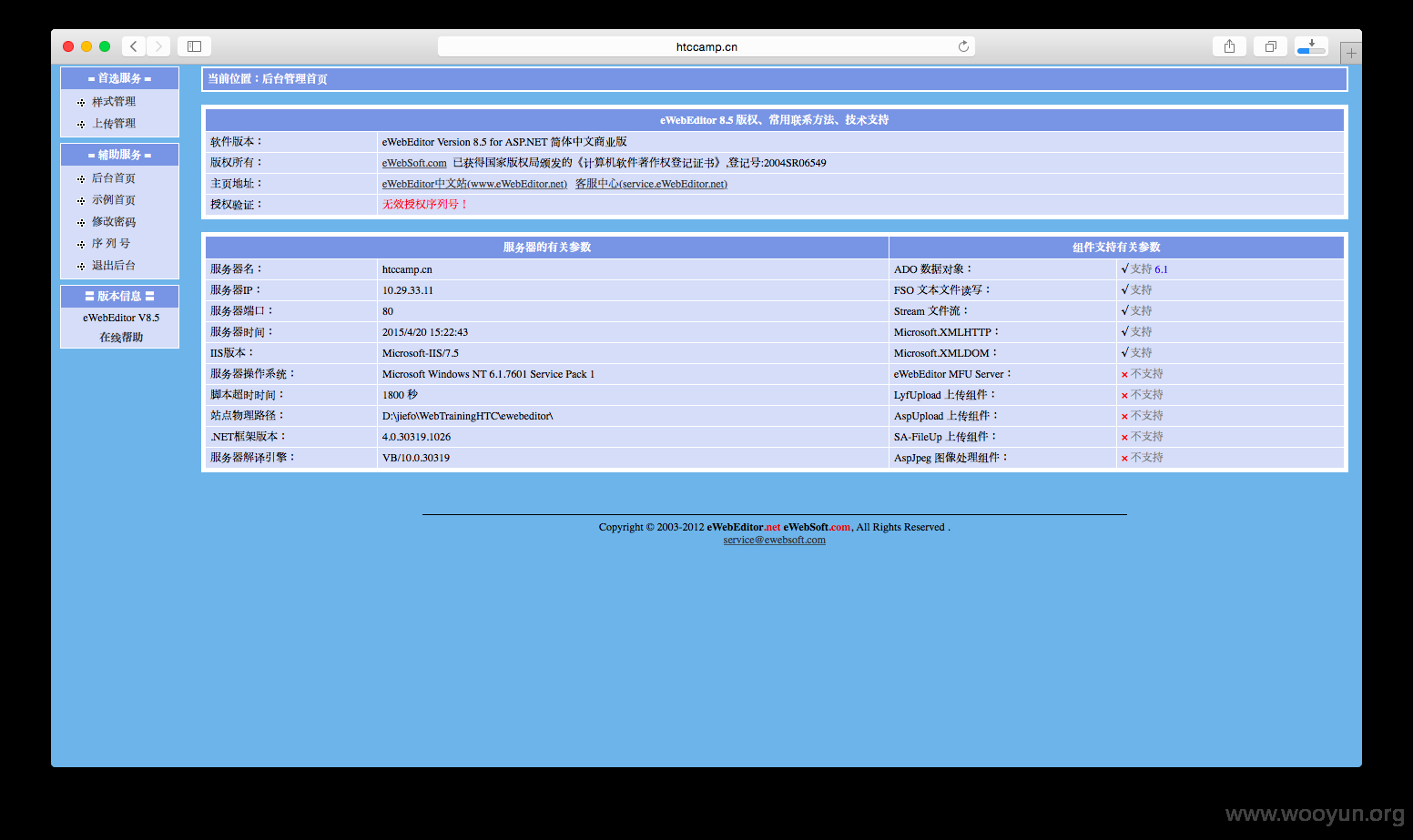Screen dimensions: 1413x840
Task: Click the 辅助服务 section header
Action: pyautogui.click(x=119, y=155)
